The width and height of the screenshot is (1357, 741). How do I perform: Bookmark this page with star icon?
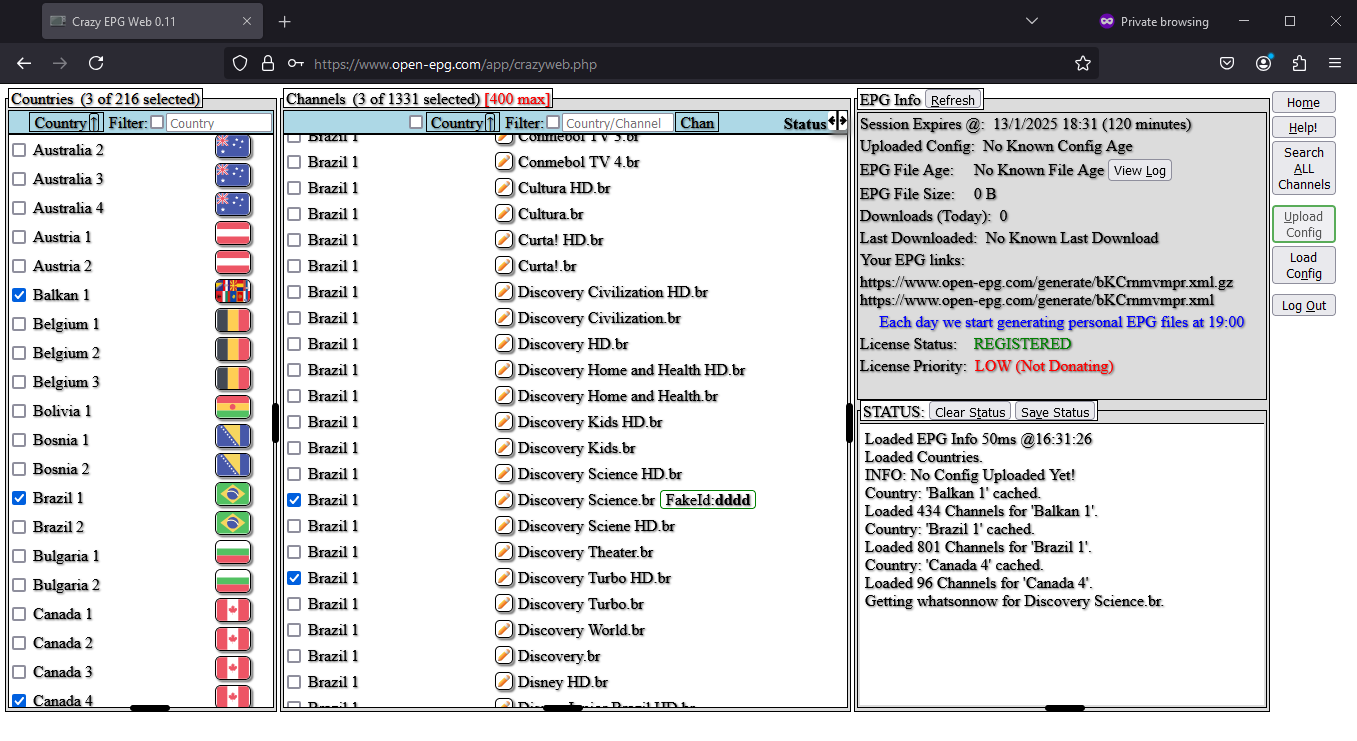pos(1083,63)
